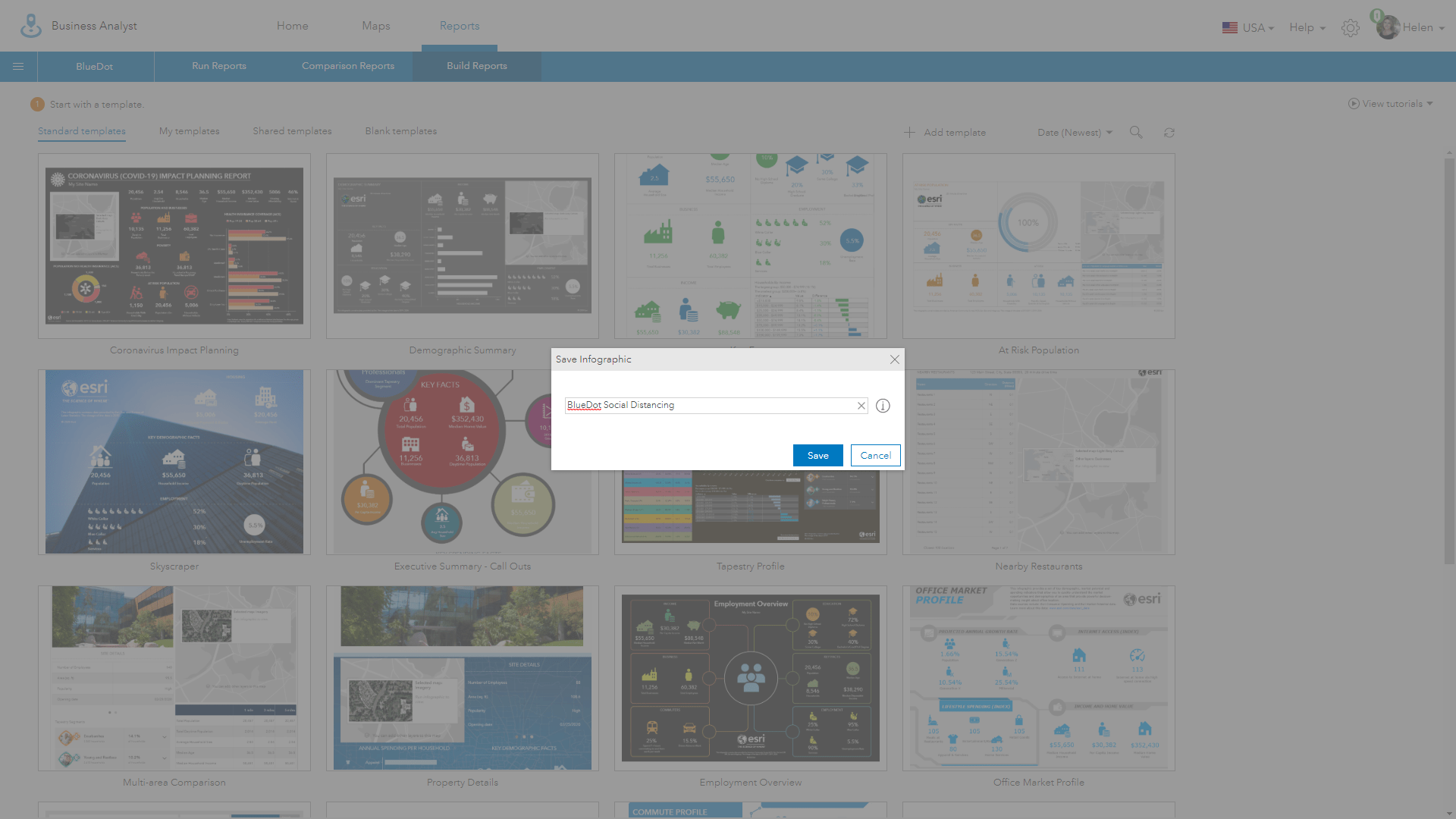Open the hamburger menu in blue bar
This screenshot has height=819, width=1456.
coord(18,67)
